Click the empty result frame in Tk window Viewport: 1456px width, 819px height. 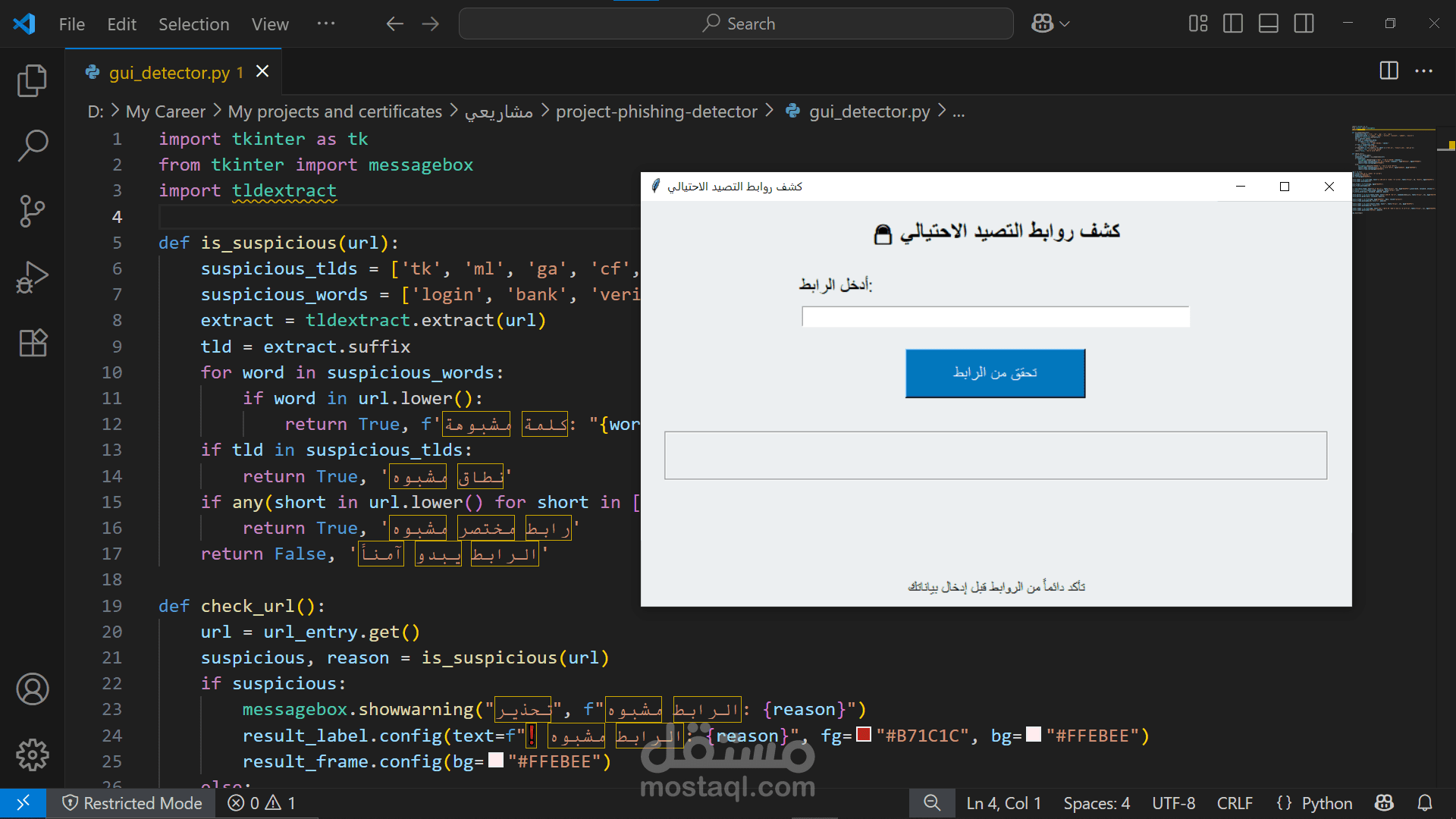[x=996, y=456]
